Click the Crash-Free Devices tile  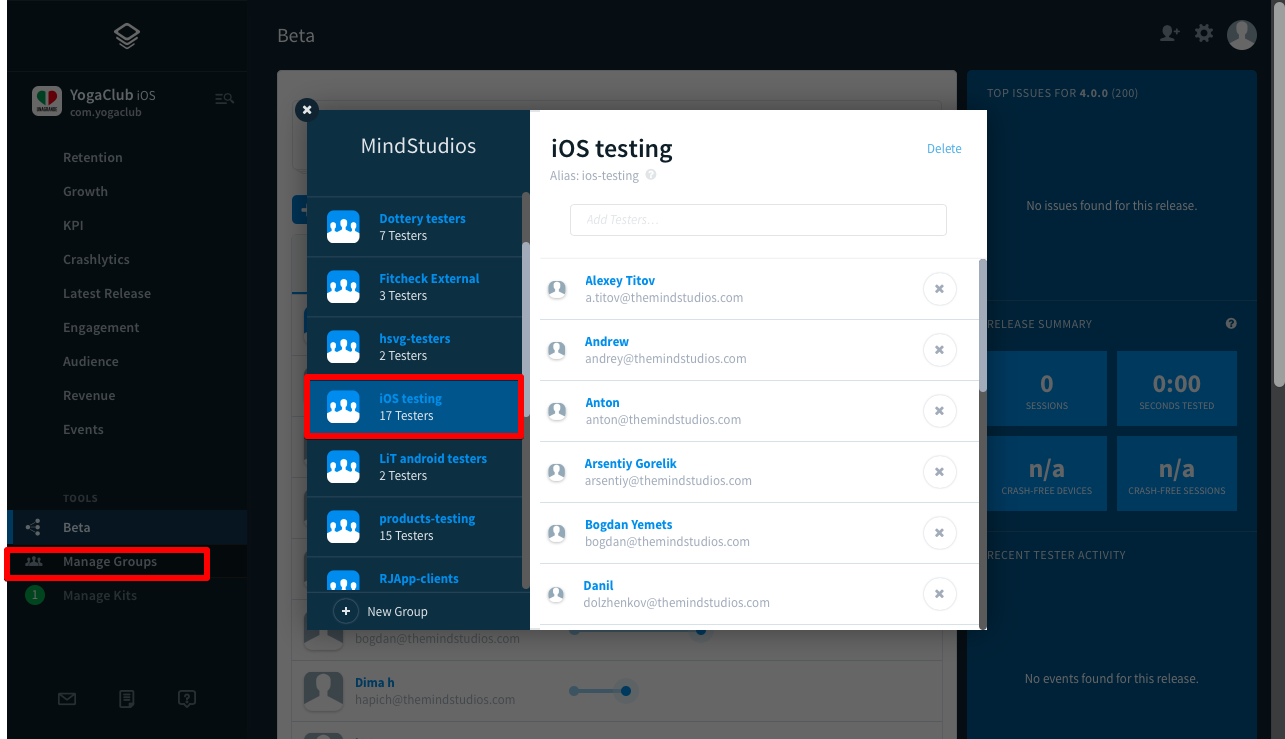pos(1047,474)
